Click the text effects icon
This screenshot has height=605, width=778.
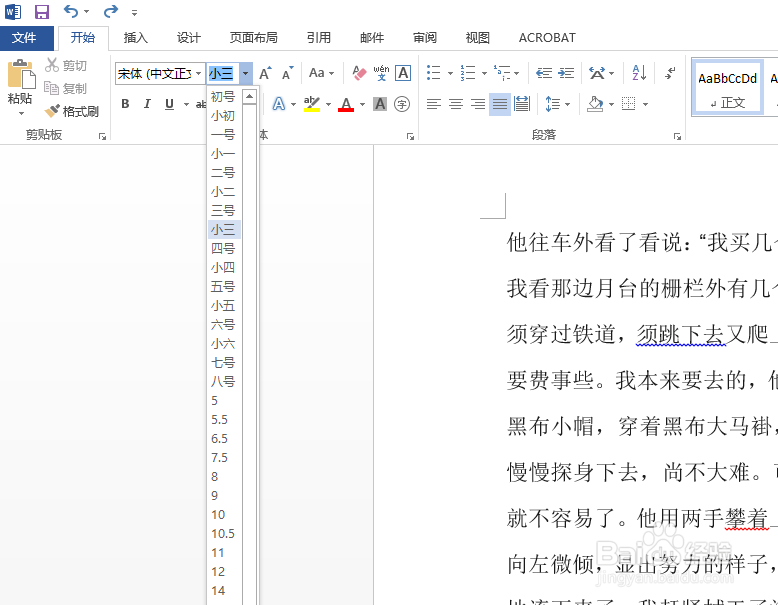pyautogui.click(x=279, y=104)
